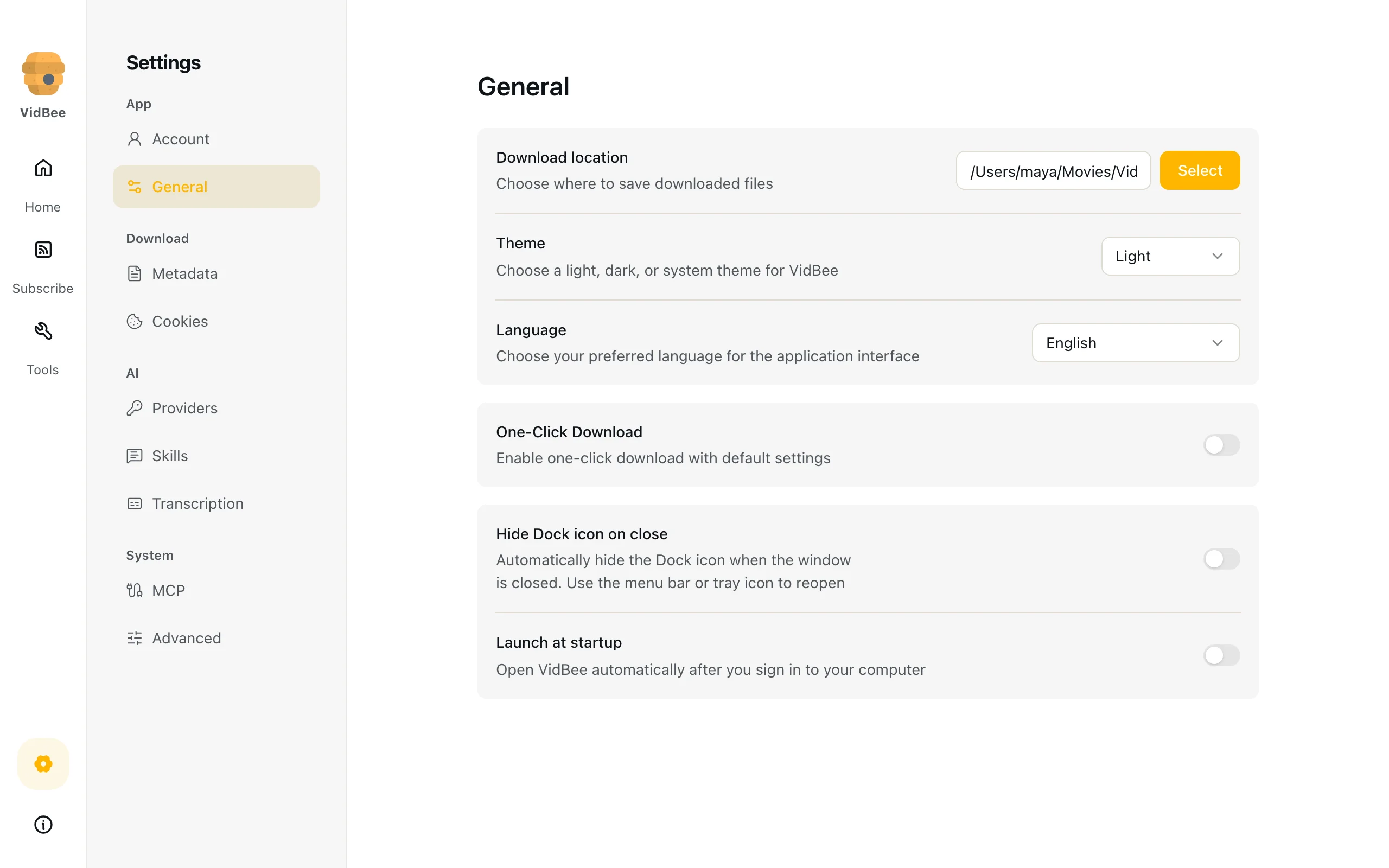Open Cookies settings
Viewport: 1389px width, 868px height.
click(216, 321)
